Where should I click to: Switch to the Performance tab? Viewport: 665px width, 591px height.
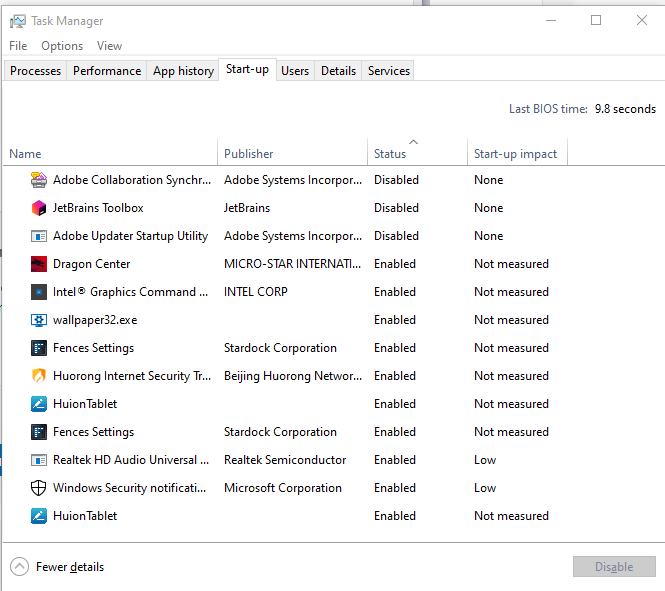point(107,70)
